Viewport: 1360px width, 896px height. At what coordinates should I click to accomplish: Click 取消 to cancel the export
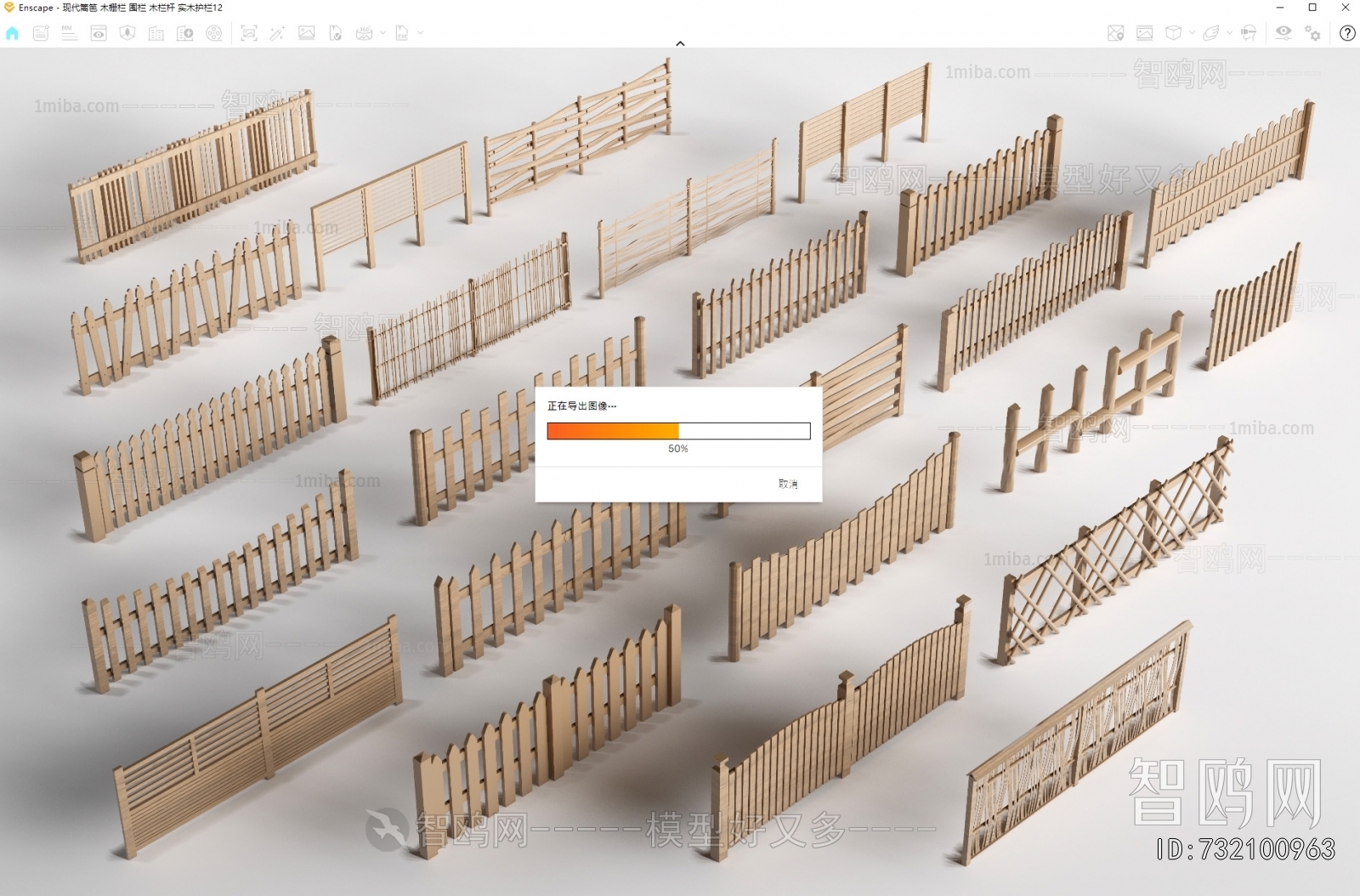point(787,484)
